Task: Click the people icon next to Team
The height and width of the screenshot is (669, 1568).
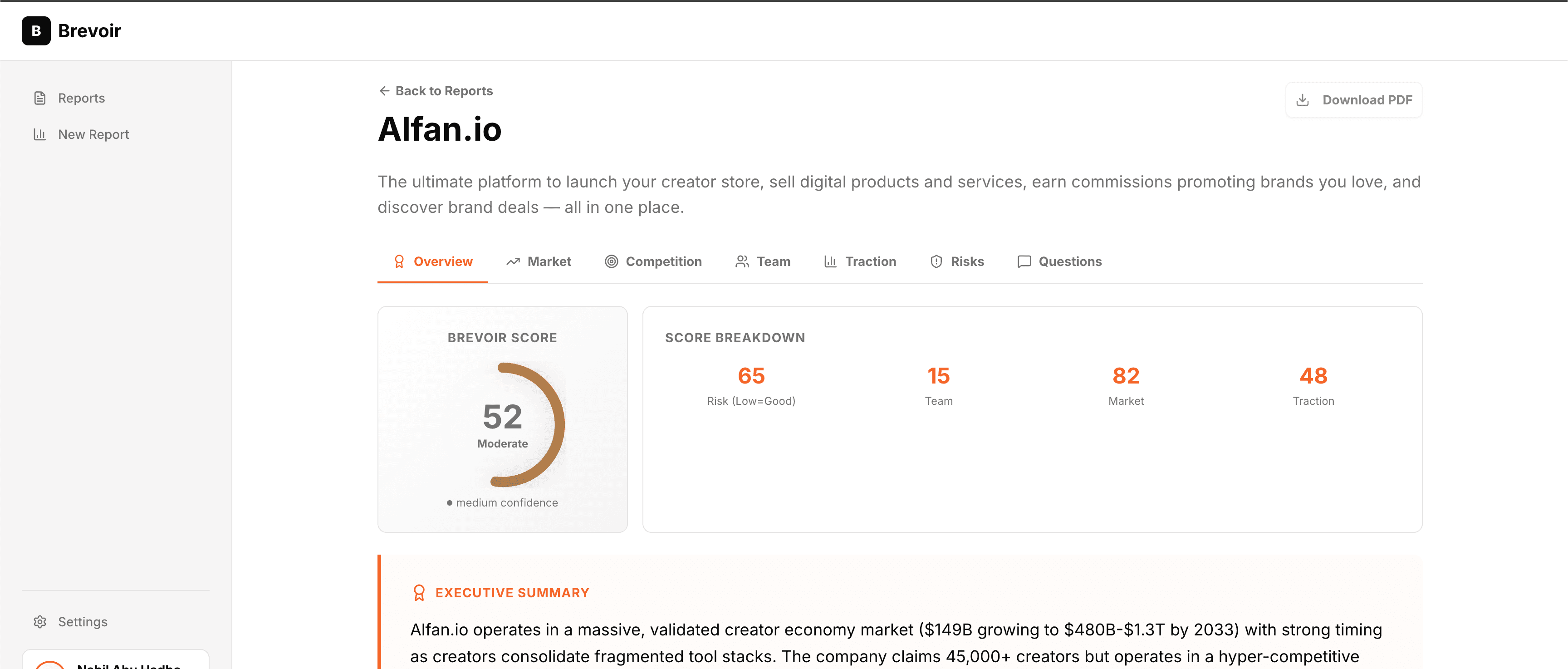Action: pyautogui.click(x=742, y=261)
